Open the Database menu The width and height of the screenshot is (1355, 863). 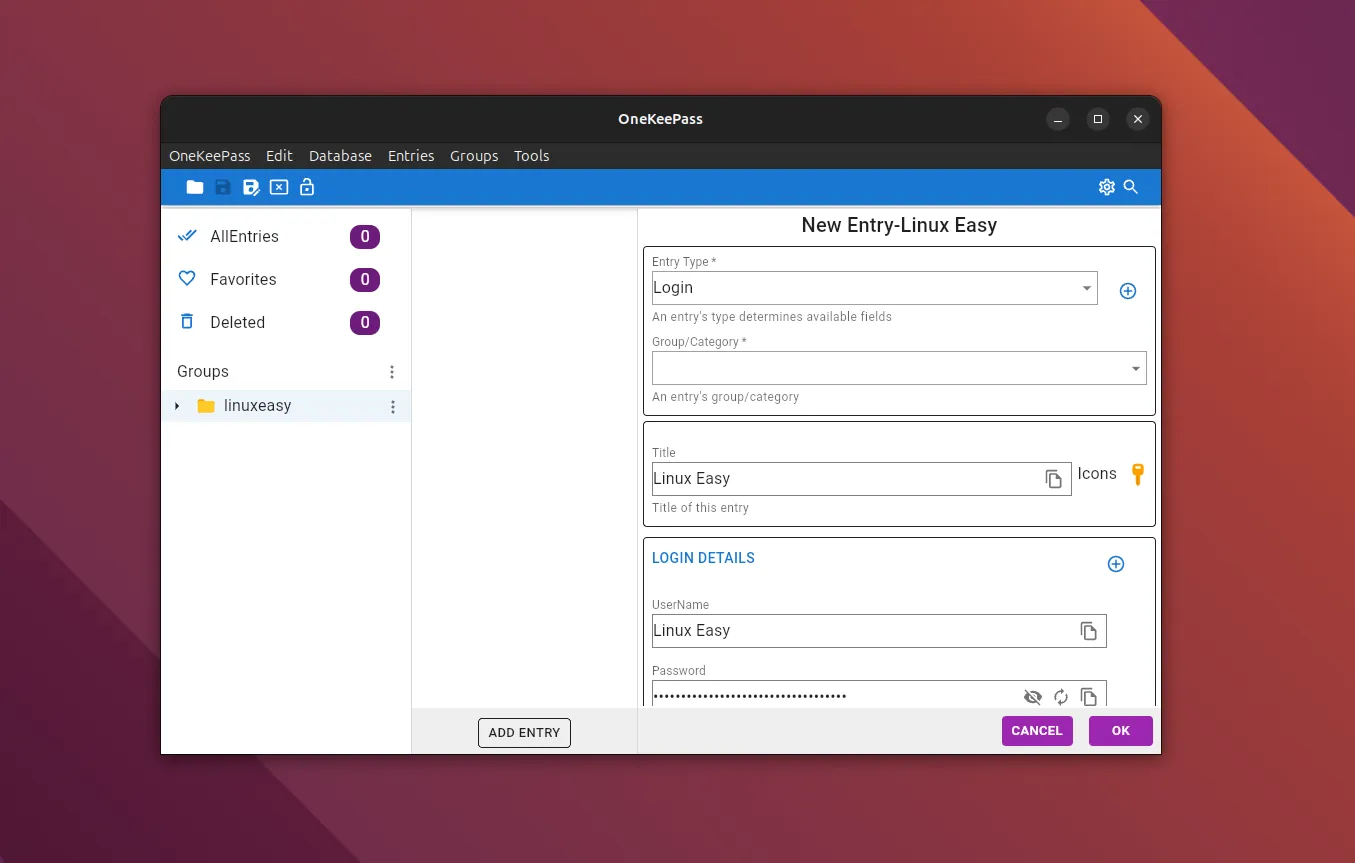pyautogui.click(x=340, y=156)
